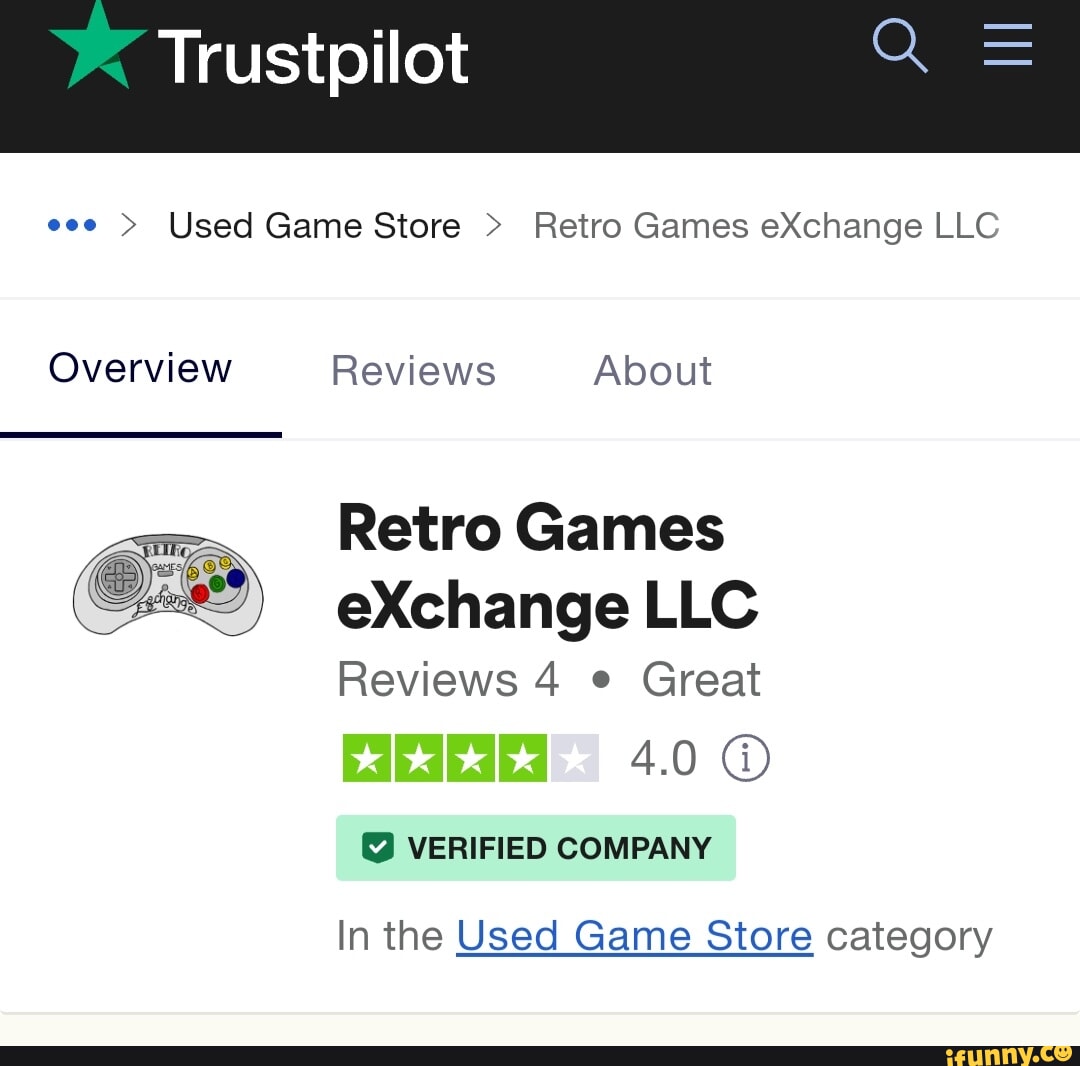Open the hamburger navigation menu
Screen dimensions: 1080x1066
tap(1007, 45)
